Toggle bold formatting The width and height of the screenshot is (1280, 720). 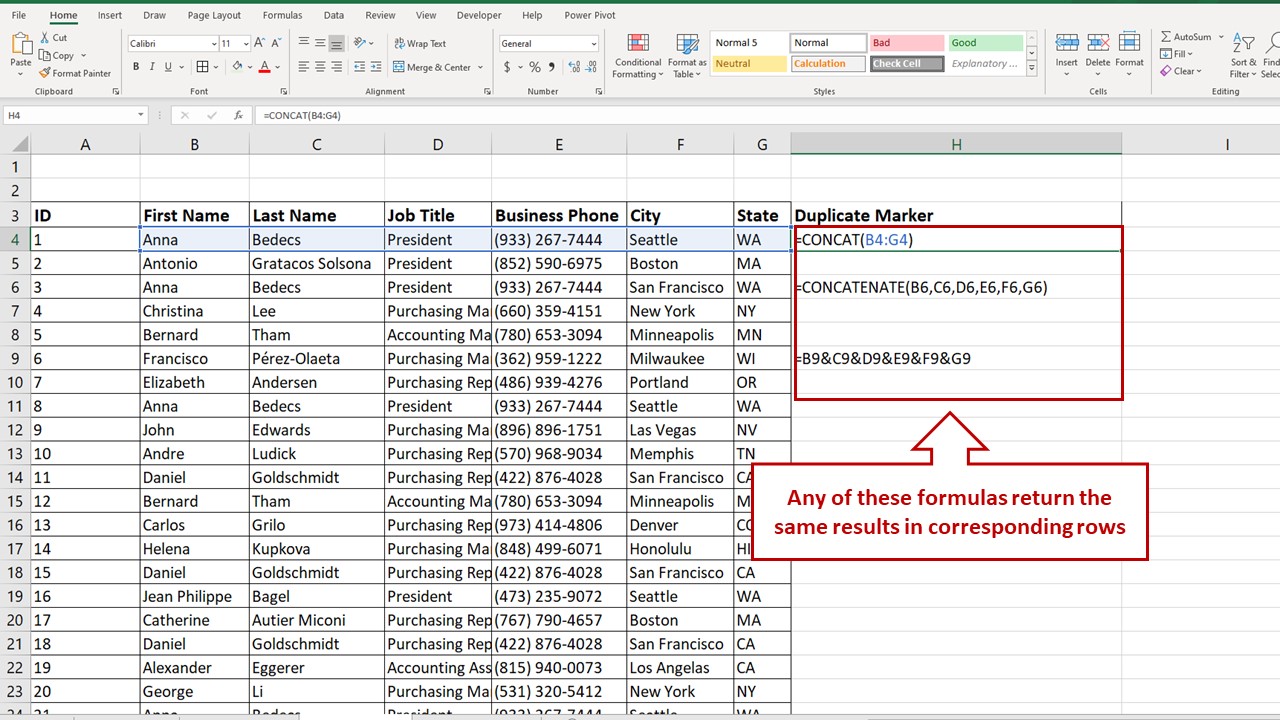pyautogui.click(x=136, y=67)
